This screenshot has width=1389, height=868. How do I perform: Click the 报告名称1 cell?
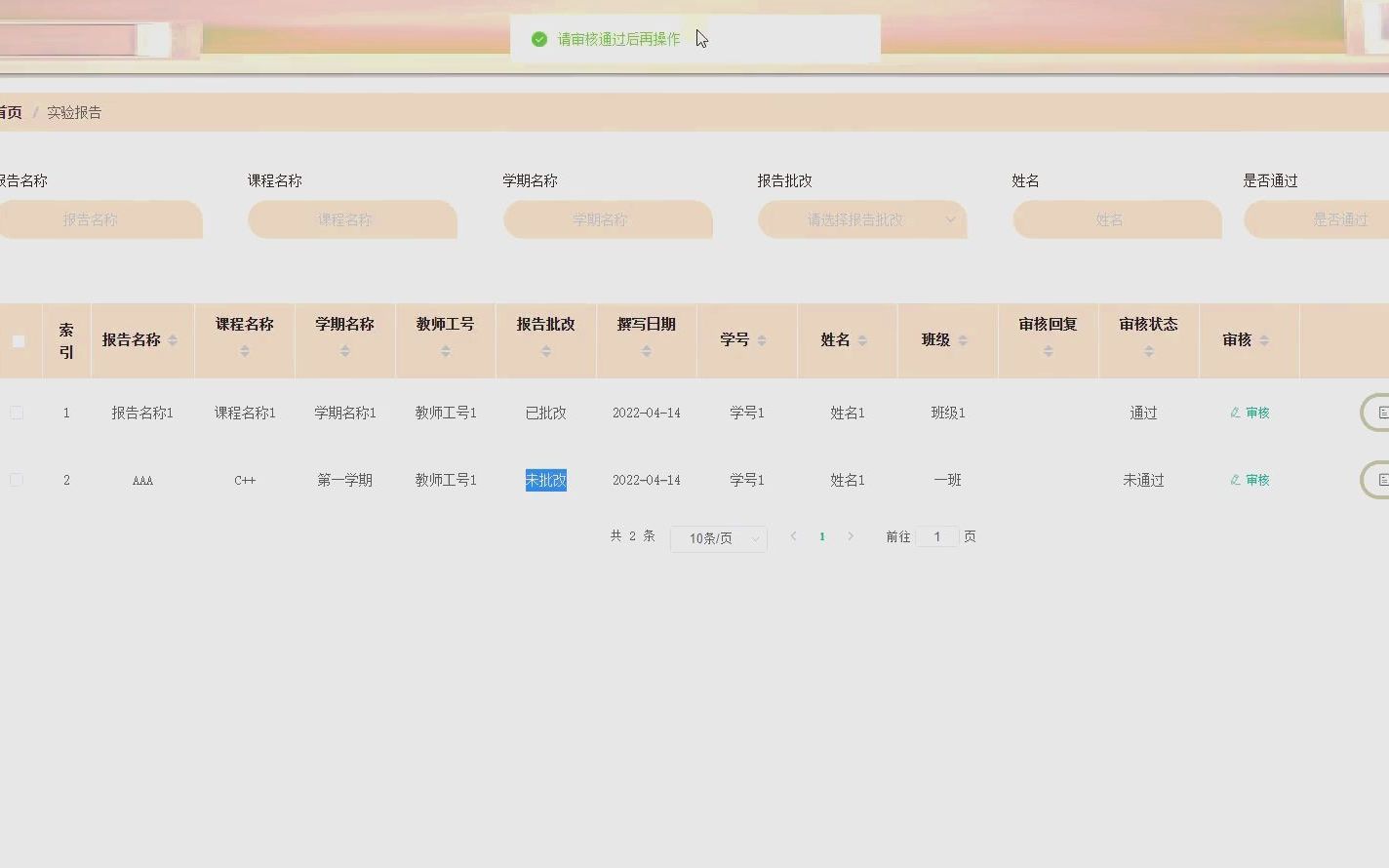[x=142, y=413]
